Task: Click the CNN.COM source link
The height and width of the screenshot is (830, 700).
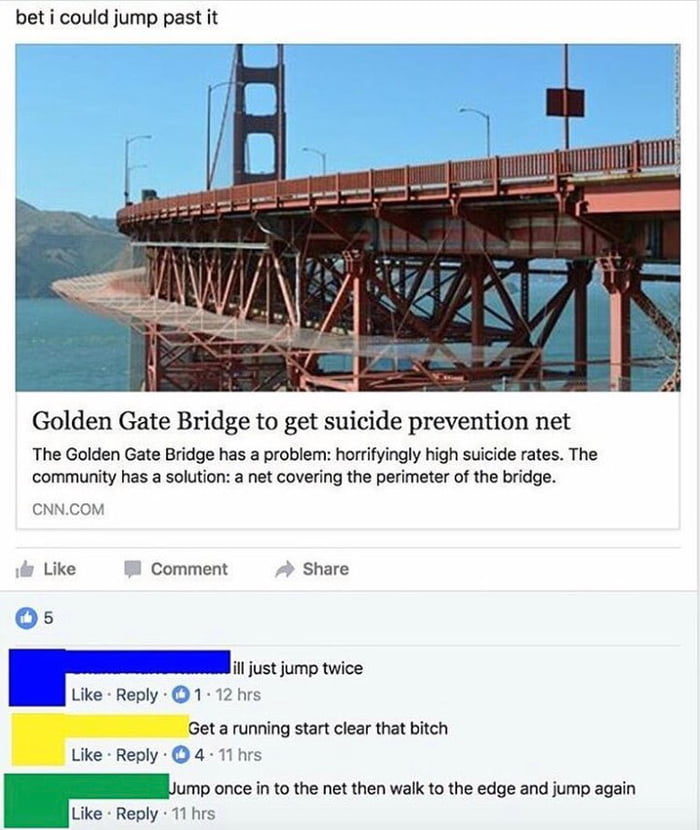Action: pyautogui.click(x=68, y=509)
